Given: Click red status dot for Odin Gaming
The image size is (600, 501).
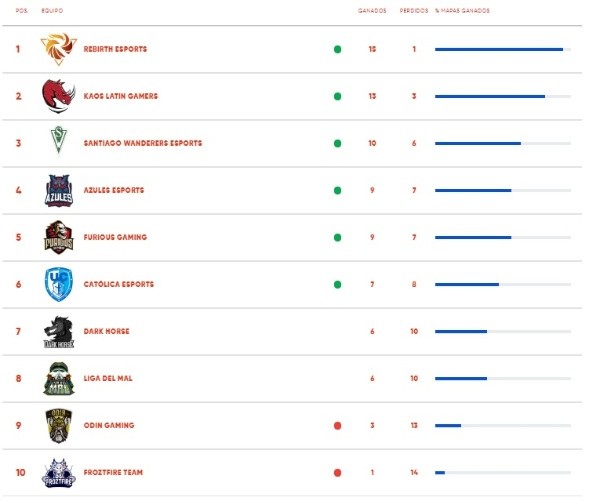Looking at the screenshot, I should 338,426.
